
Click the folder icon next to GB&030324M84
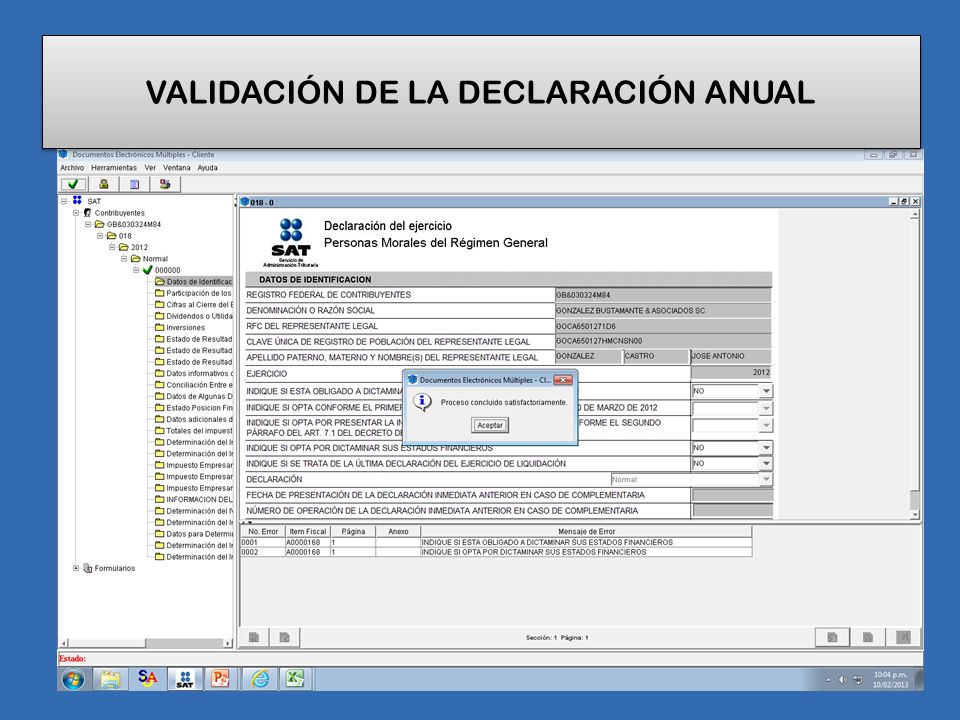click(x=99, y=224)
